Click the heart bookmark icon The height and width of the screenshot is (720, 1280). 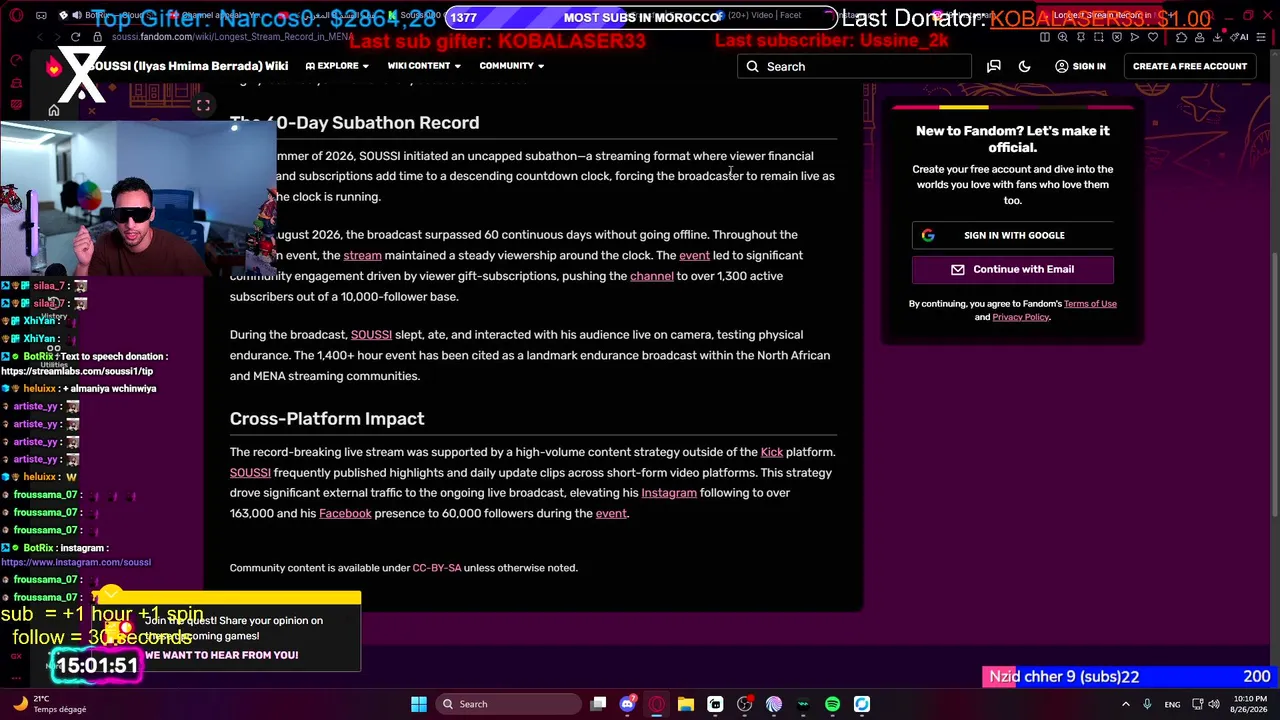point(1153,37)
